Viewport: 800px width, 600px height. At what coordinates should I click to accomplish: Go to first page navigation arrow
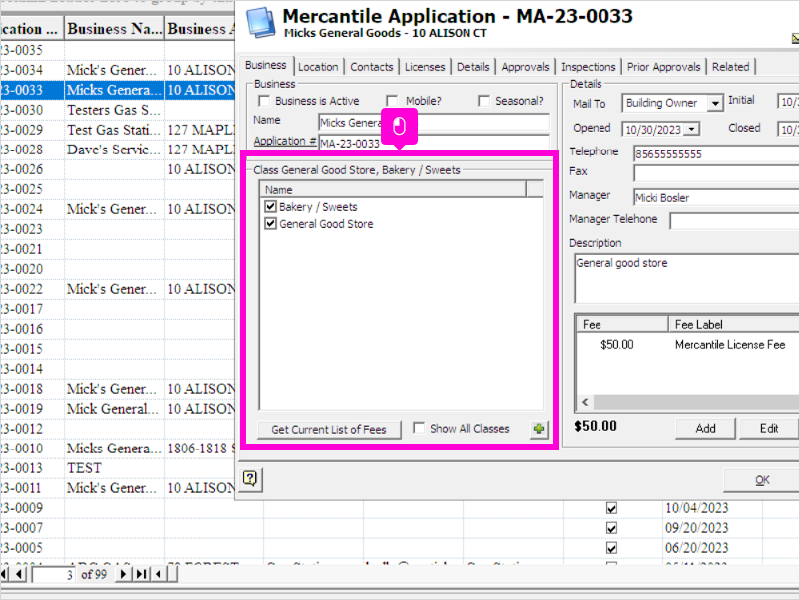(x=5, y=574)
